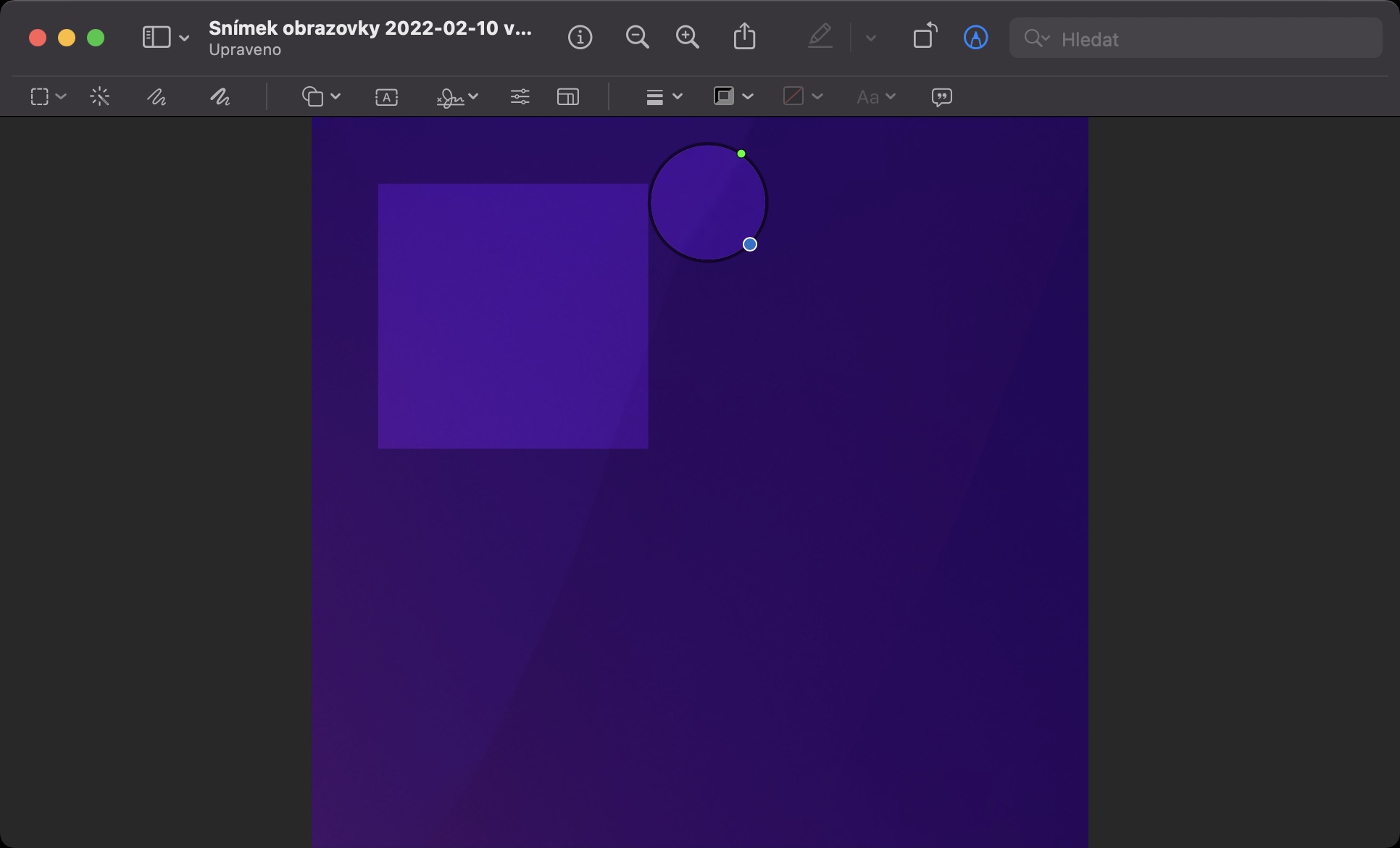Insert a text box annotation
This screenshot has height=848, width=1400.
386,97
